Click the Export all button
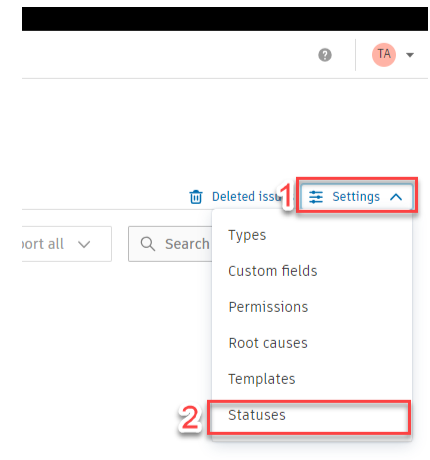Screen dimensions: 430x460 click(67, 244)
